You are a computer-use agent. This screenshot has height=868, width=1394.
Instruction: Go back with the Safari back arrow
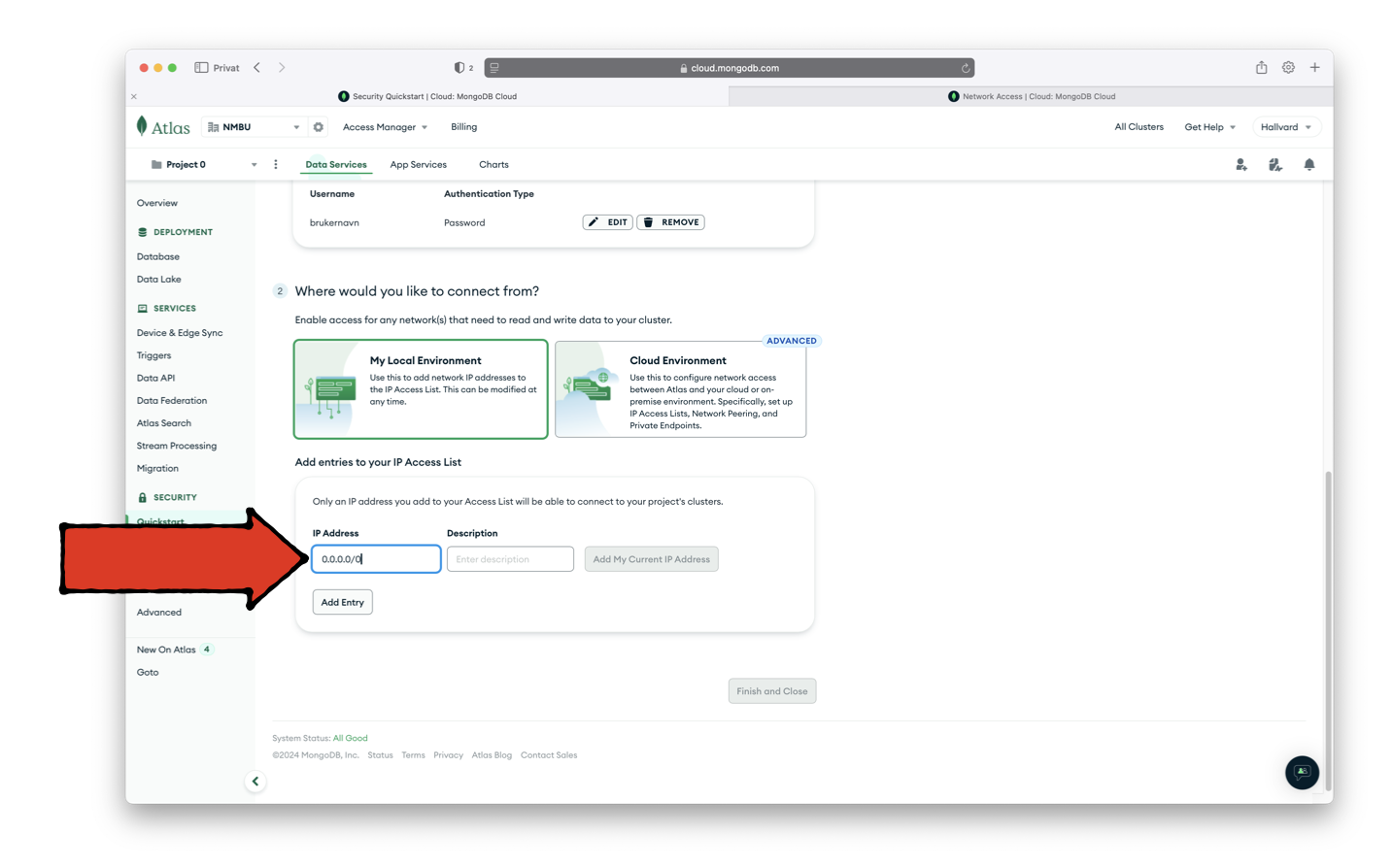point(257,68)
